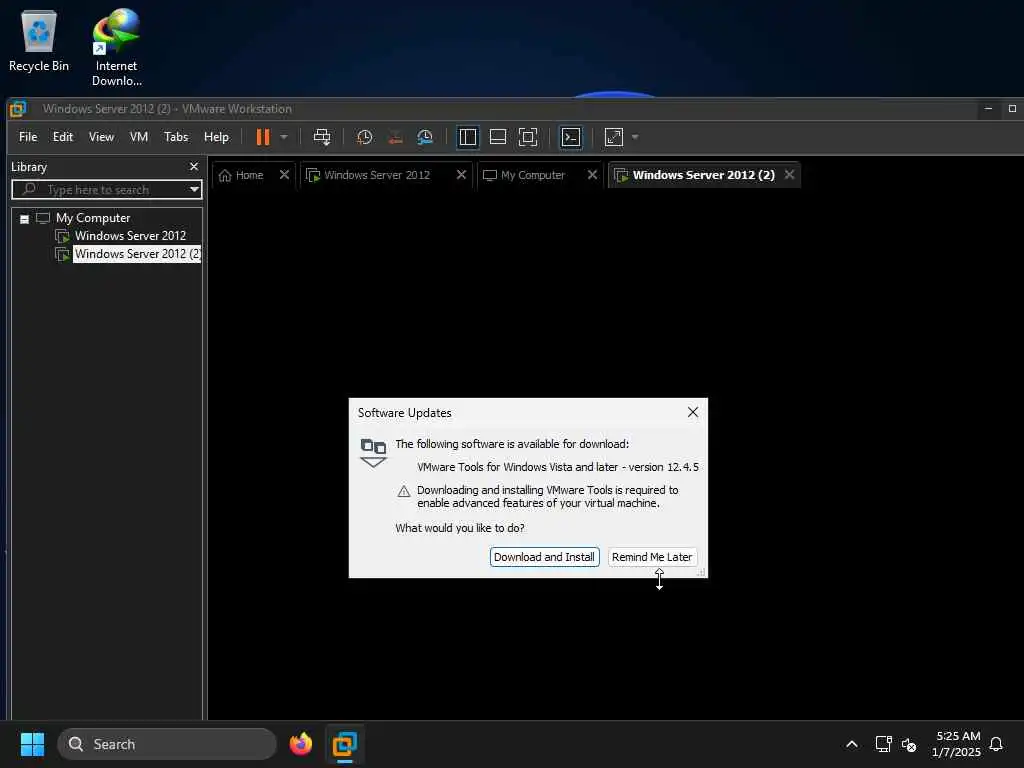1024x768 pixels.
Task: Close the Home tab
Action: pos(284,174)
